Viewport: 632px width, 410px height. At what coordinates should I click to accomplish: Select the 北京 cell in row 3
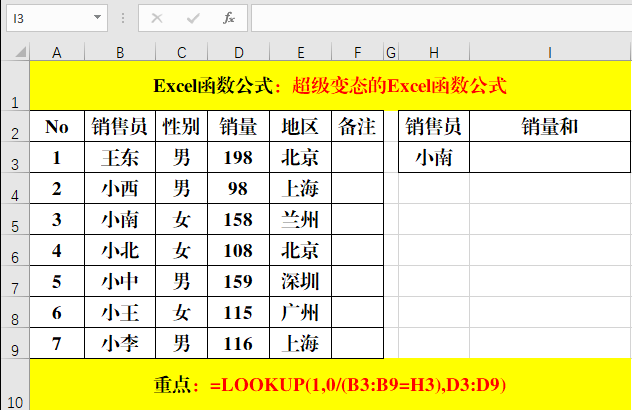pos(301,157)
